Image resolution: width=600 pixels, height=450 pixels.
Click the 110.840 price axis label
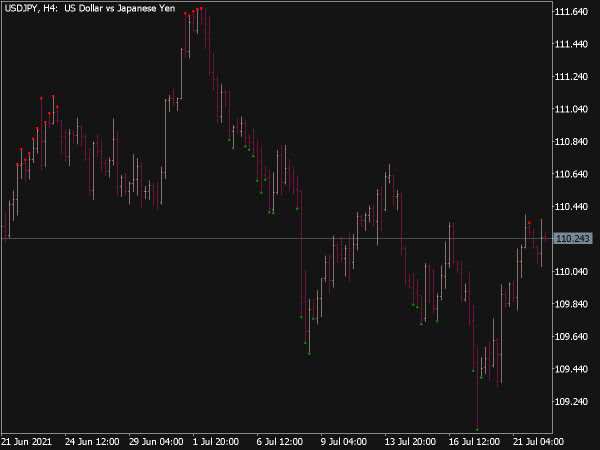pyautogui.click(x=571, y=142)
